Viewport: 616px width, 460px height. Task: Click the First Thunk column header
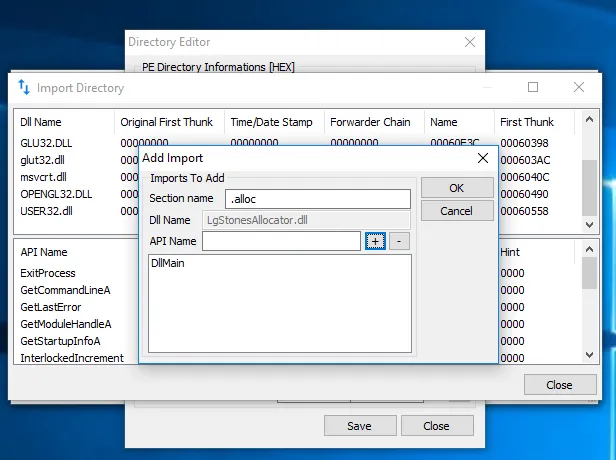tap(534, 122)
